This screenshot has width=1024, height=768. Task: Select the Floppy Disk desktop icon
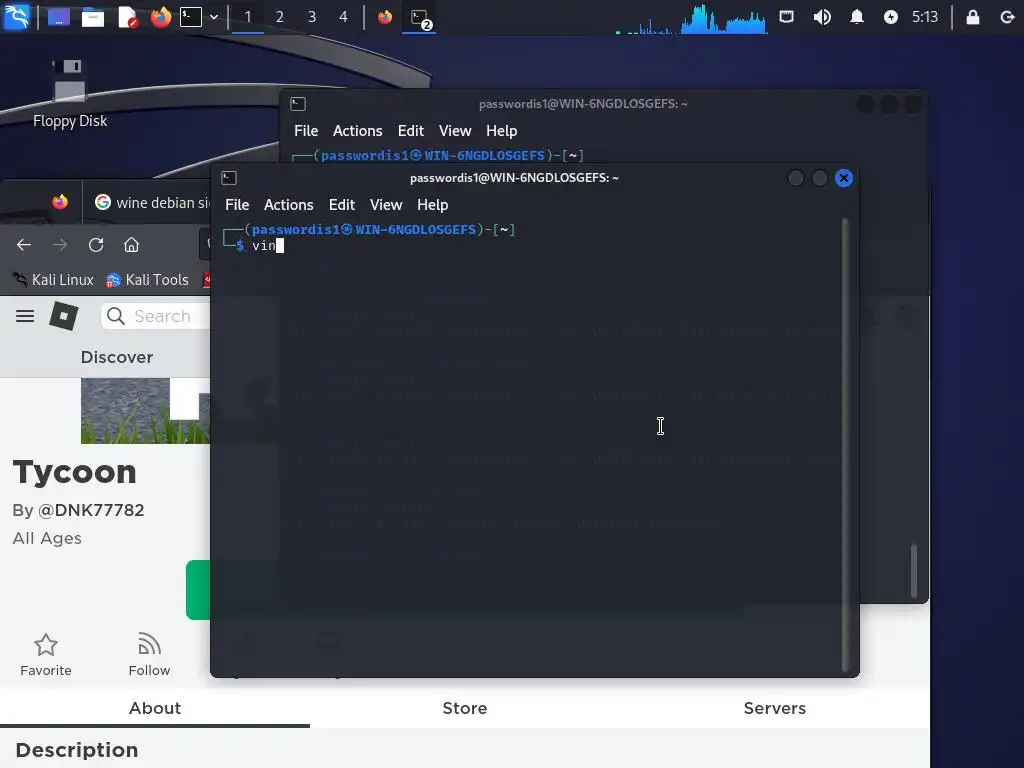click(70, 93)
